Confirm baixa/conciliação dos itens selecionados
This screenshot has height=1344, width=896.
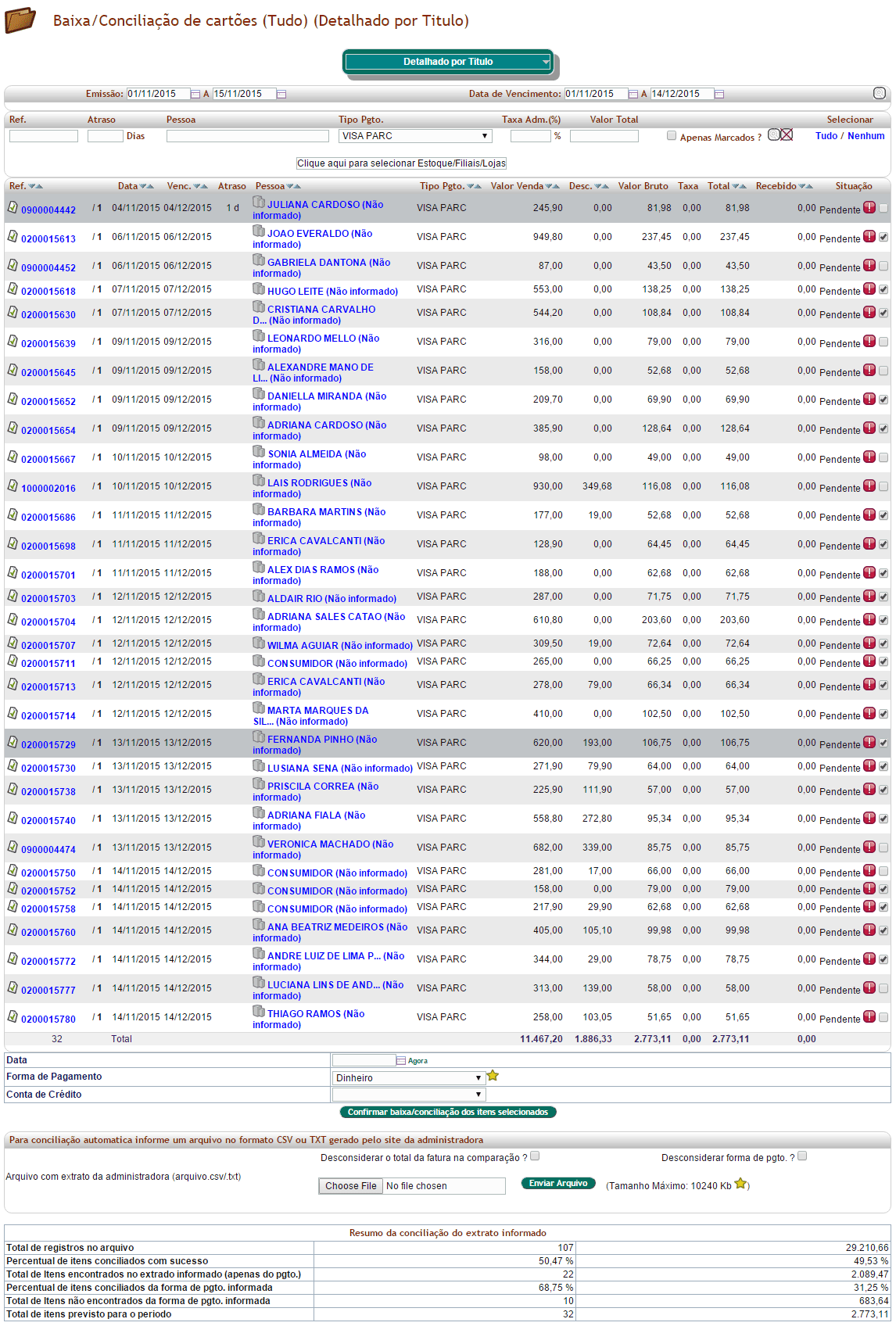point(448,1112)
